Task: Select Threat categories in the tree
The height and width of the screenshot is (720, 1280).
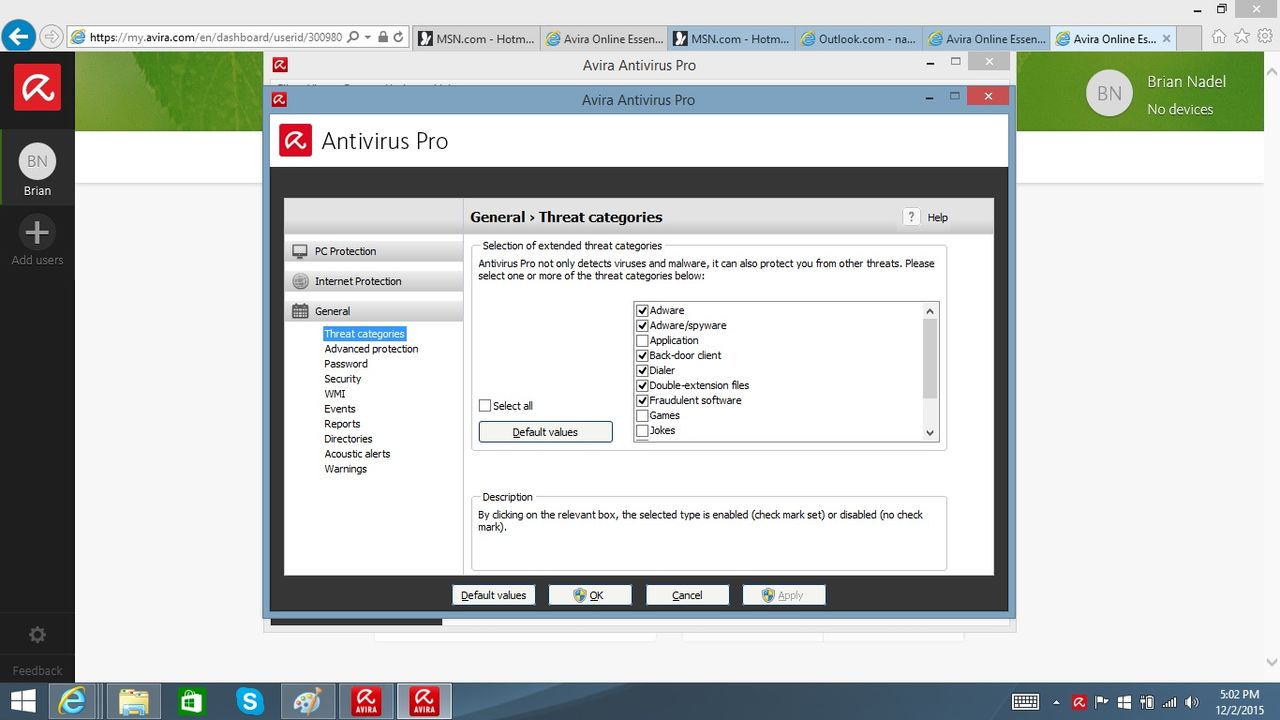Action: click(364, 334)
